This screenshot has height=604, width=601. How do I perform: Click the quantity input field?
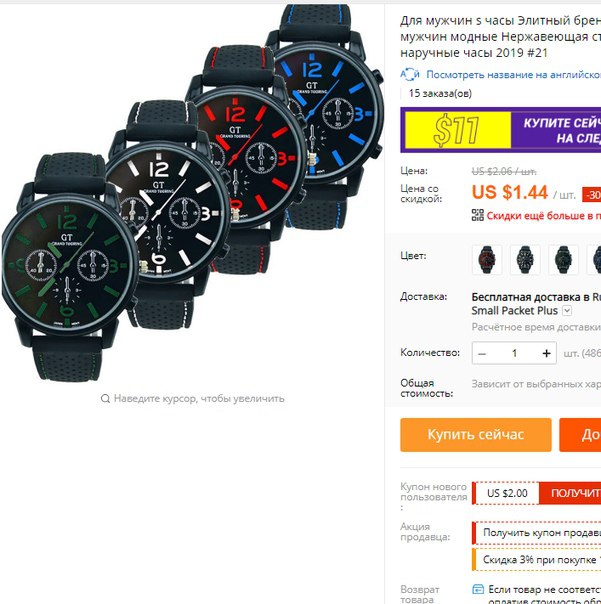point(514,353)
